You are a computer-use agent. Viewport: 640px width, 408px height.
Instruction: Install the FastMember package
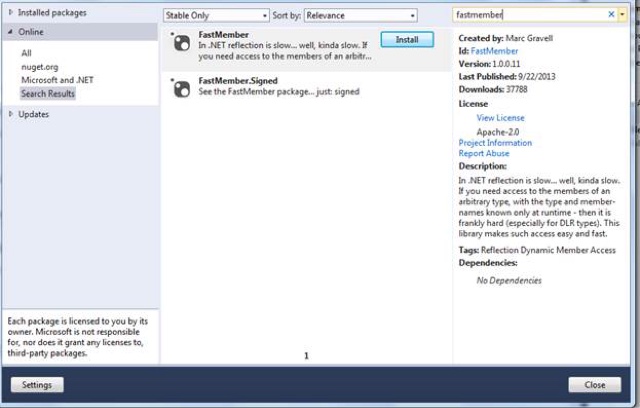(x=407, y=40)
